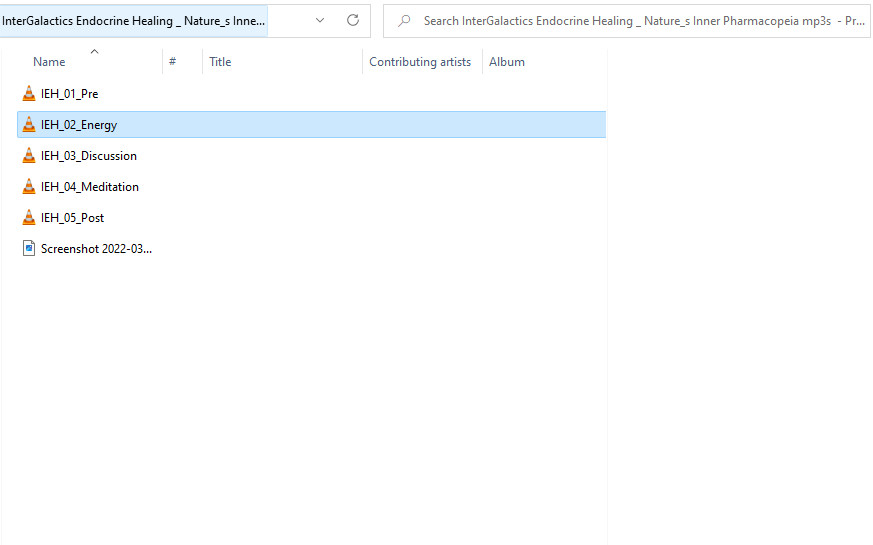The width and height of the screenshot is (873, 545).
Task: Click the VLC icon beside IEH_04_Meditation
Action: pos(29,186)
